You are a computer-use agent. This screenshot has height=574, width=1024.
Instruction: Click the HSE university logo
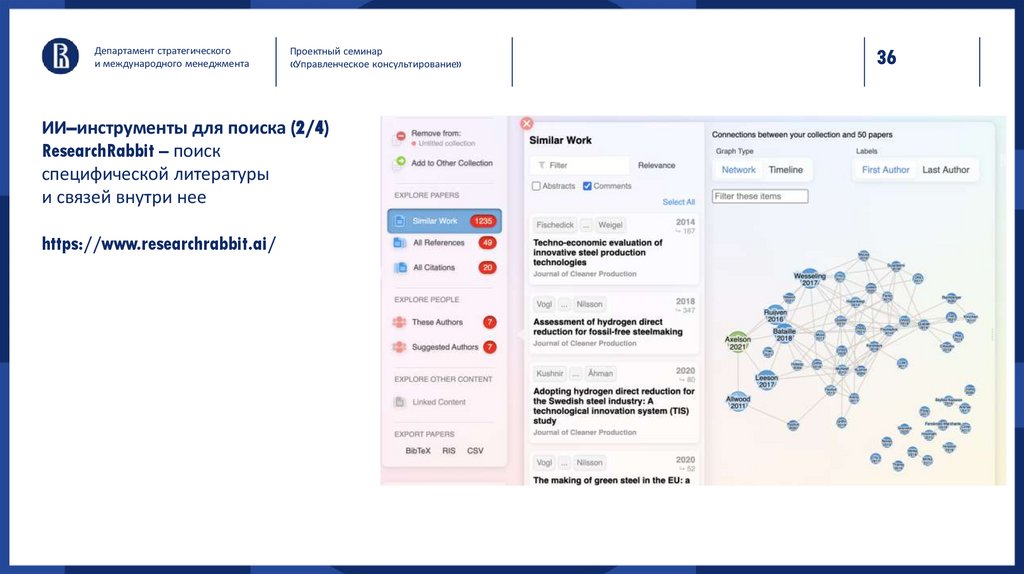[x=60, y=56]
